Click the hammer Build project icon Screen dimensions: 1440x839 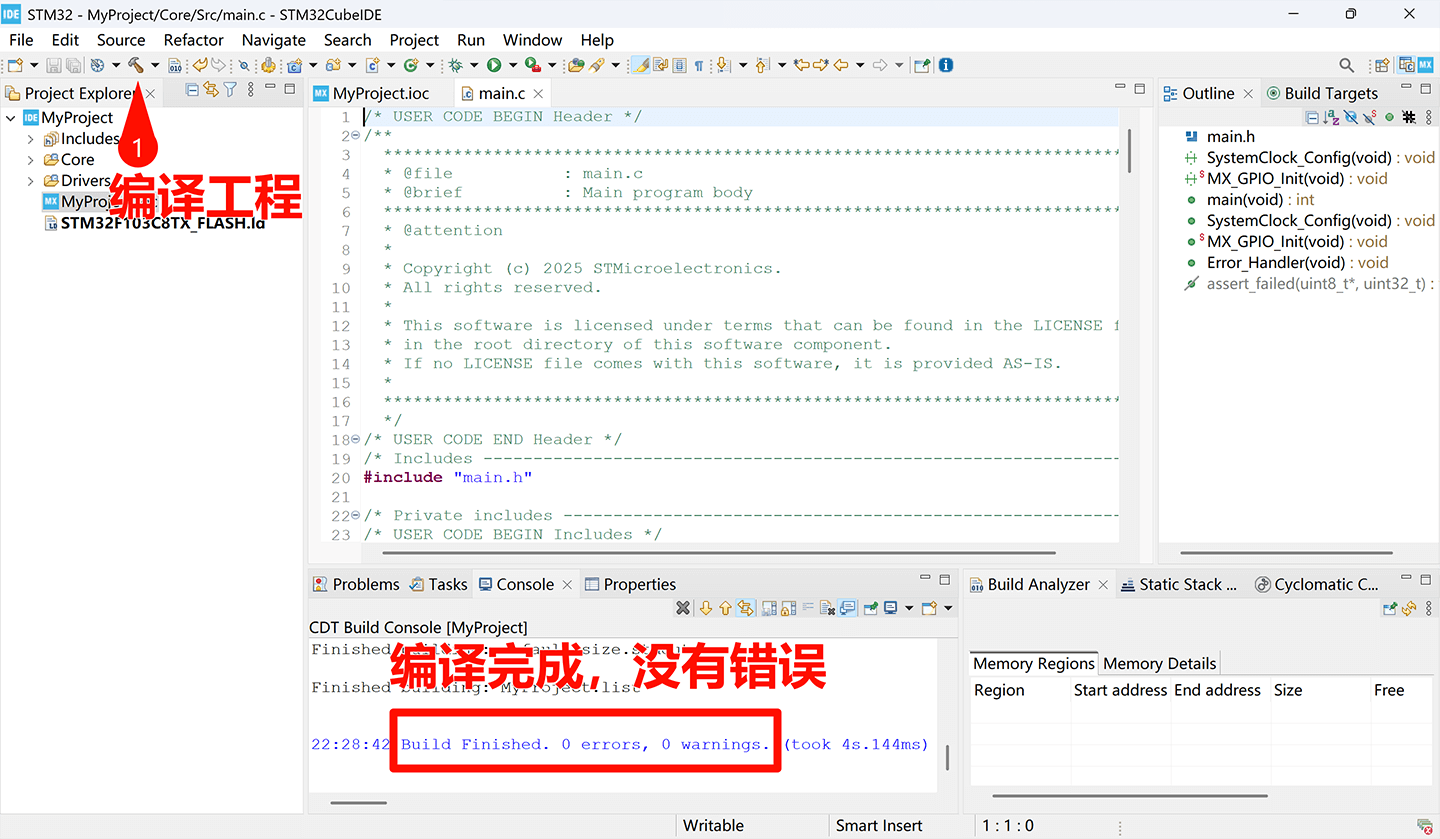tap(136, 65)
